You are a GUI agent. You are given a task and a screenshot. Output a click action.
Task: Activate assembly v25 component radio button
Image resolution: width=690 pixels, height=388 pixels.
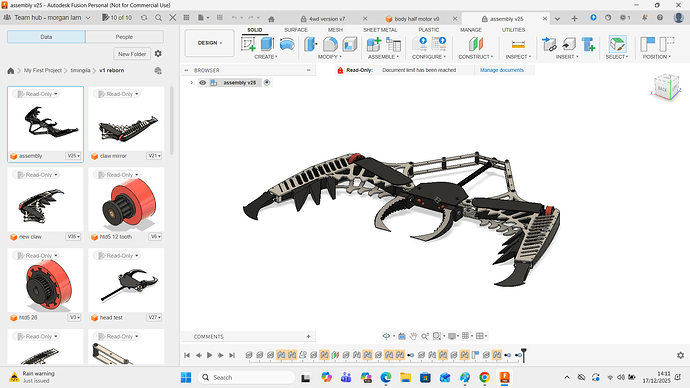(x=267, y=83)
